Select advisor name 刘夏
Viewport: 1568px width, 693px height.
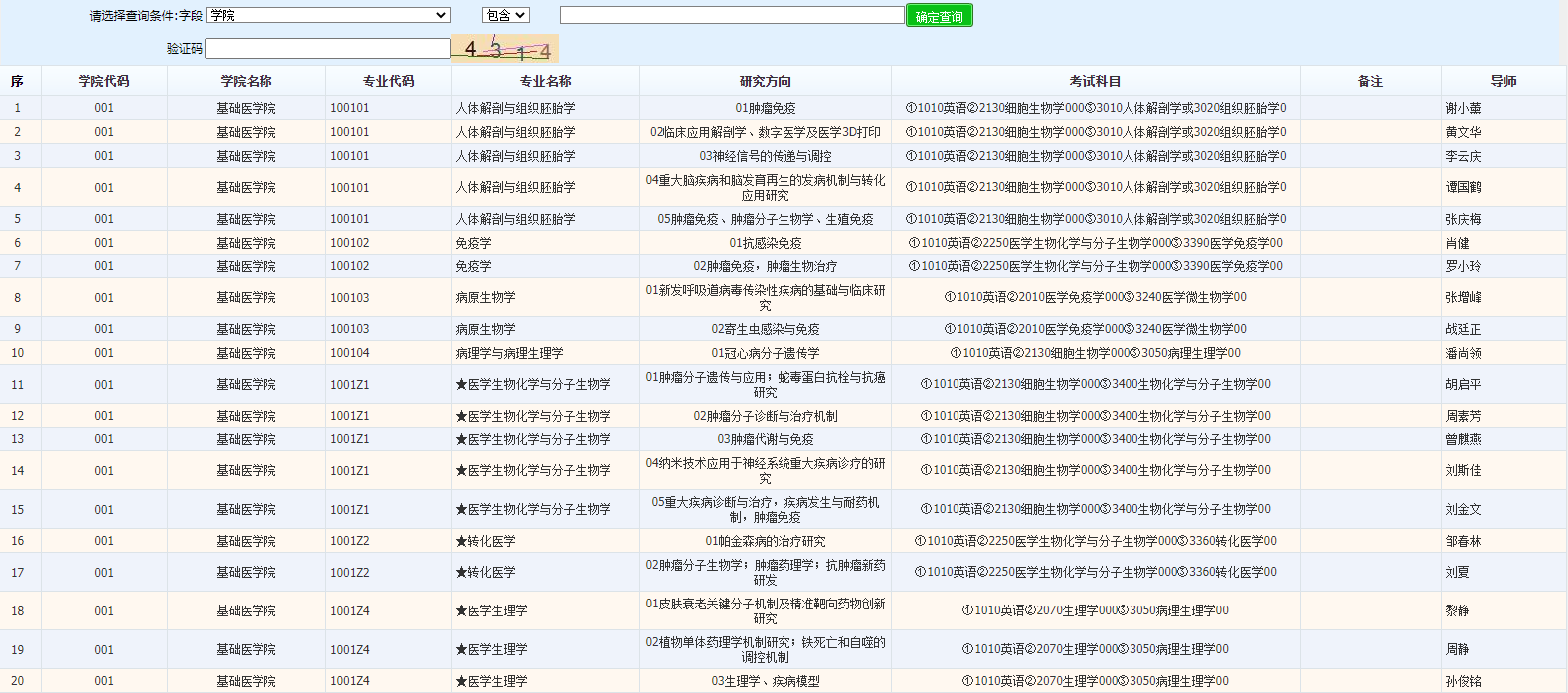pyautogui.click(x=1458, y=572)
